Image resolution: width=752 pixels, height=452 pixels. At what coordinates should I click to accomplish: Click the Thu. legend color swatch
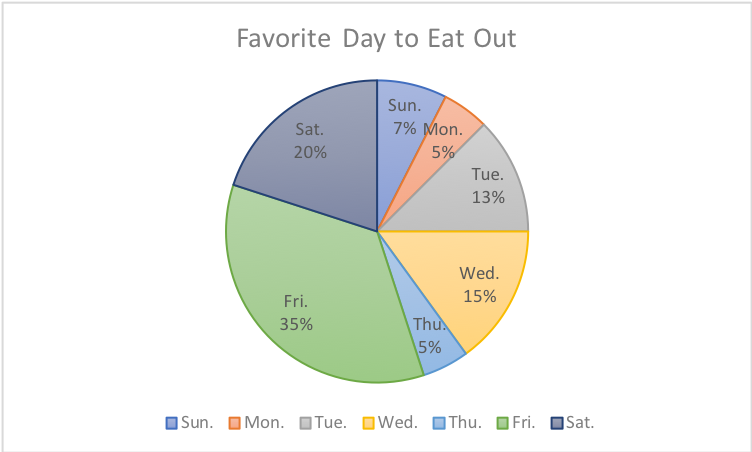coord(441,423)
